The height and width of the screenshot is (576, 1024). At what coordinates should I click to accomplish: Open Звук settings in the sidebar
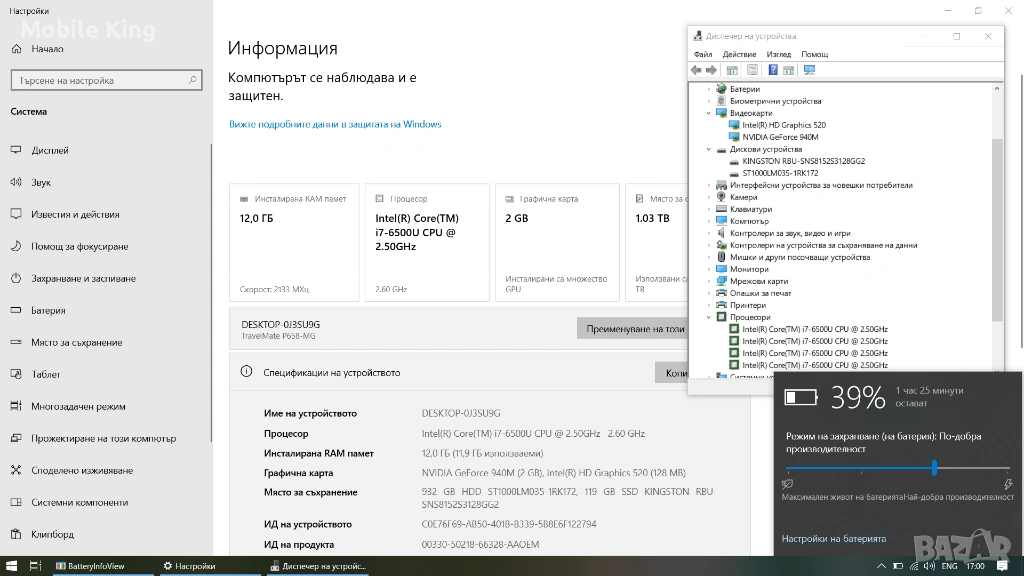(41, 183)
